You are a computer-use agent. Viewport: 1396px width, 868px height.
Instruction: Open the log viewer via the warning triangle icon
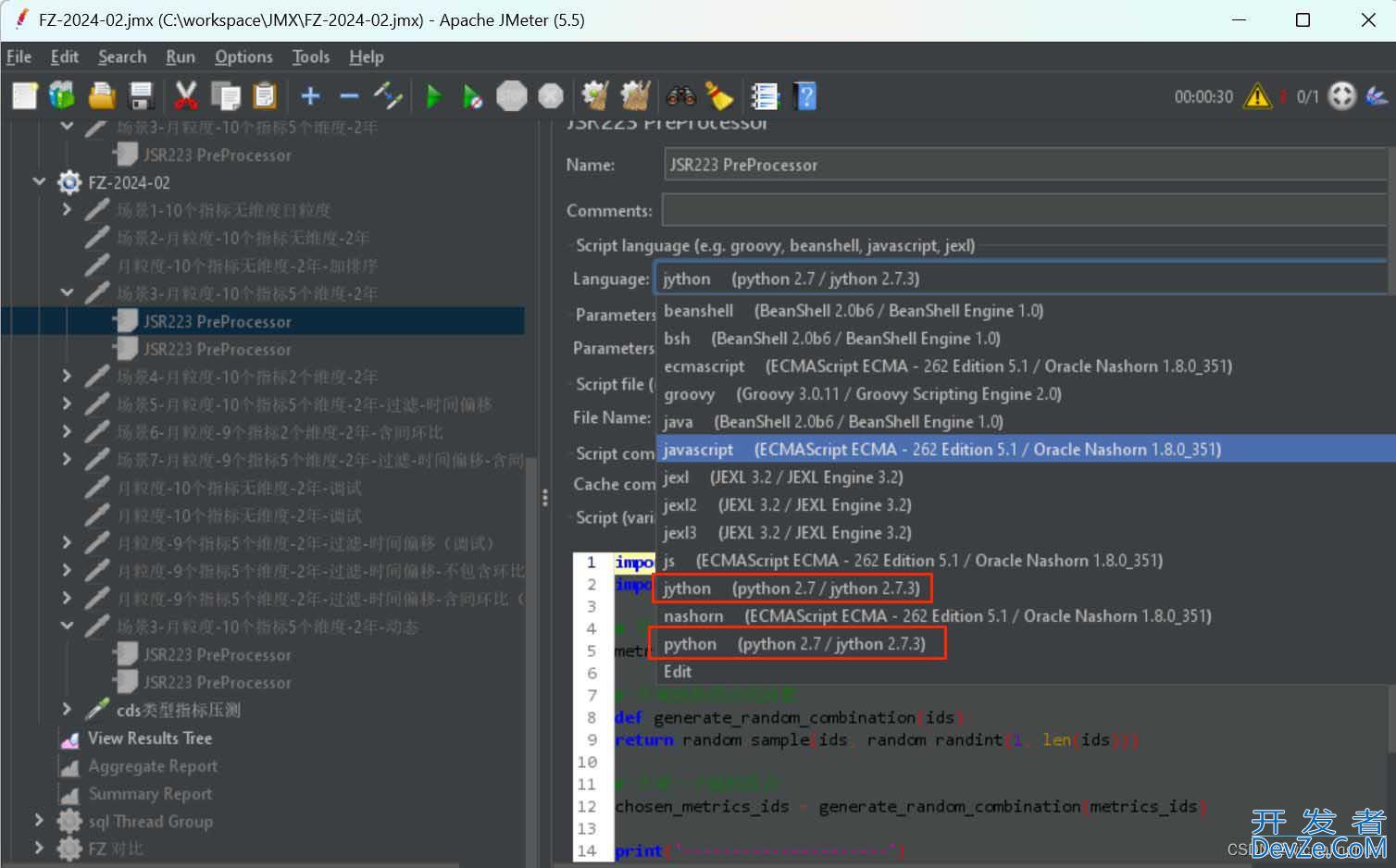pos(1257,95)
